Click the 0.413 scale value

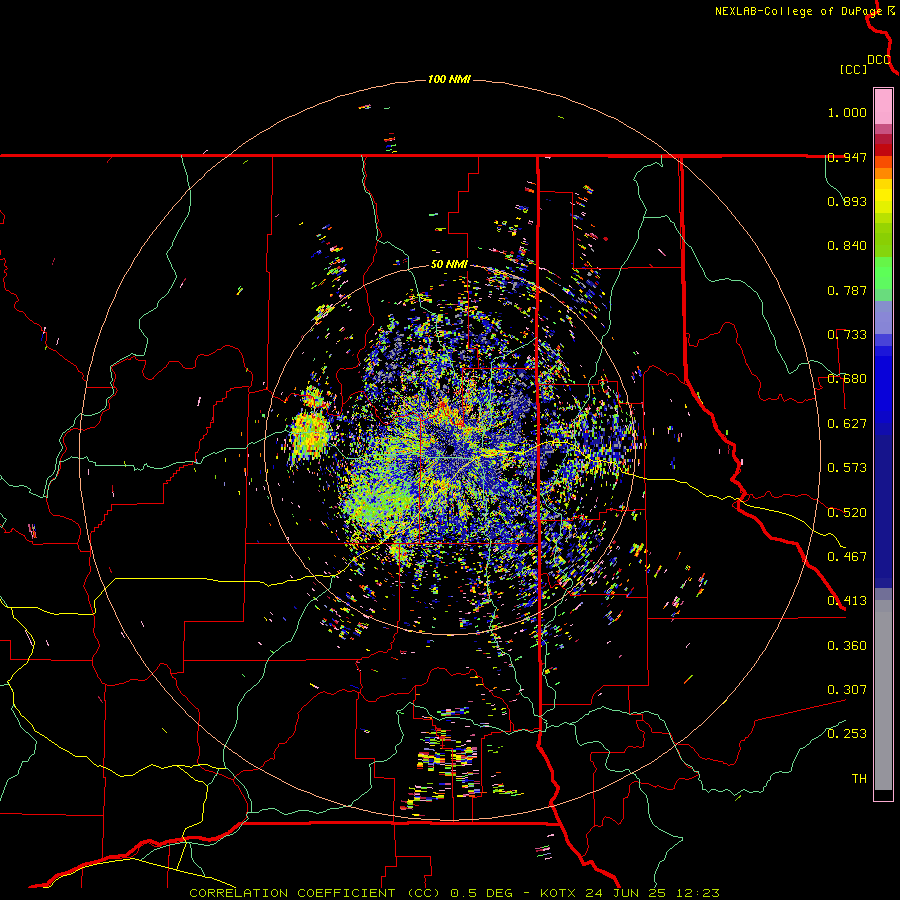847,601
